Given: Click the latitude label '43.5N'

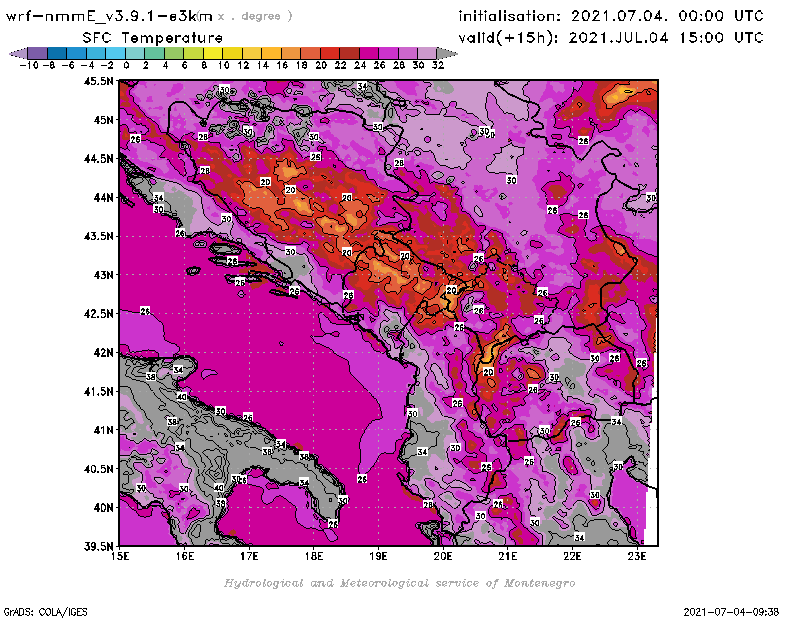Looking at the screenshot, I should click(x=99, y=236).
